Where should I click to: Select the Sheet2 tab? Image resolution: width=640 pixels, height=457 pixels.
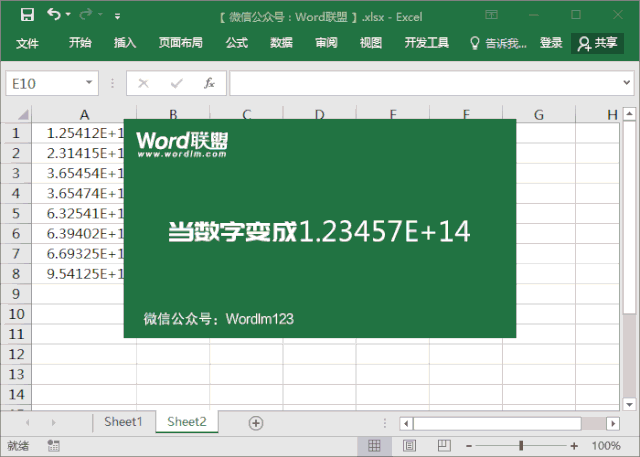(187, 422)
